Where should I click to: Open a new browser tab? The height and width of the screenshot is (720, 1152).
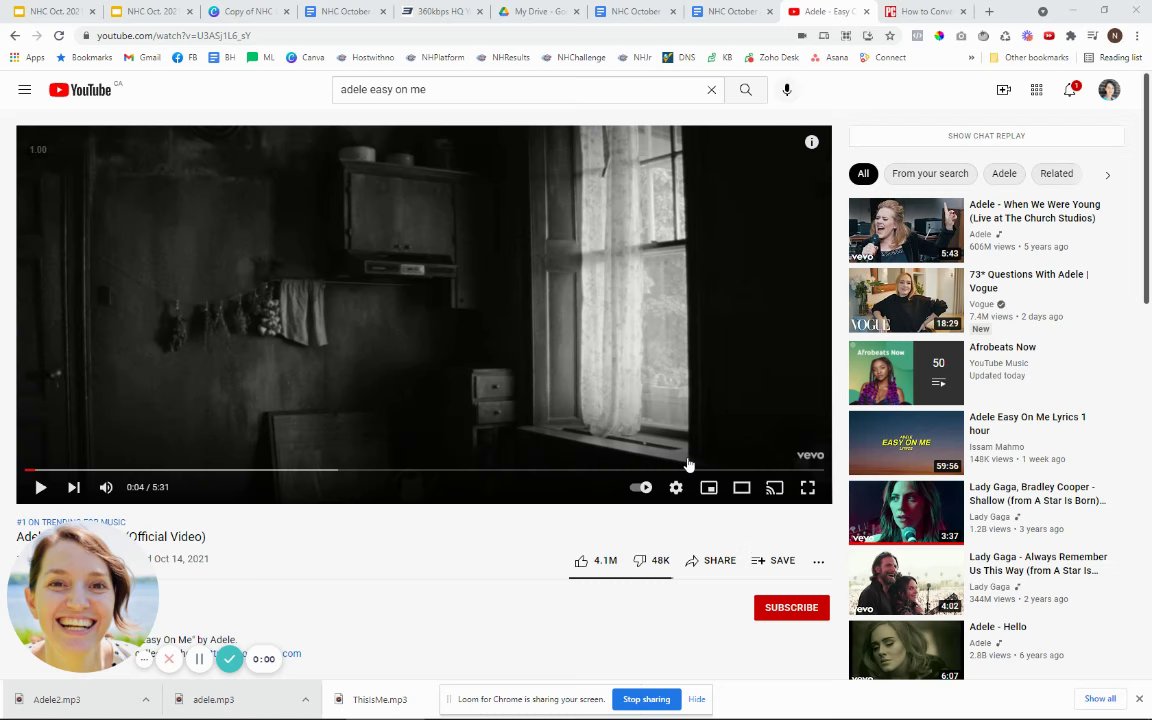[x=989, y=12]
